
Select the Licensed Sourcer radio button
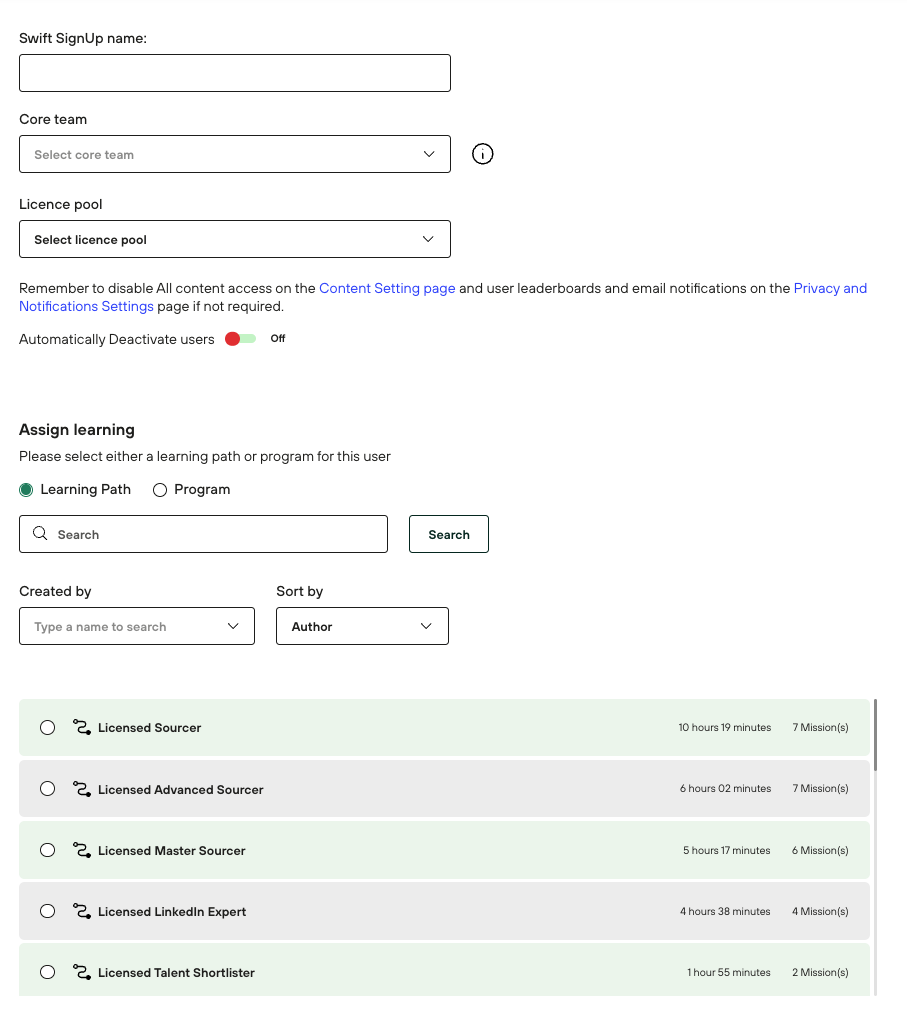(47, 728)
